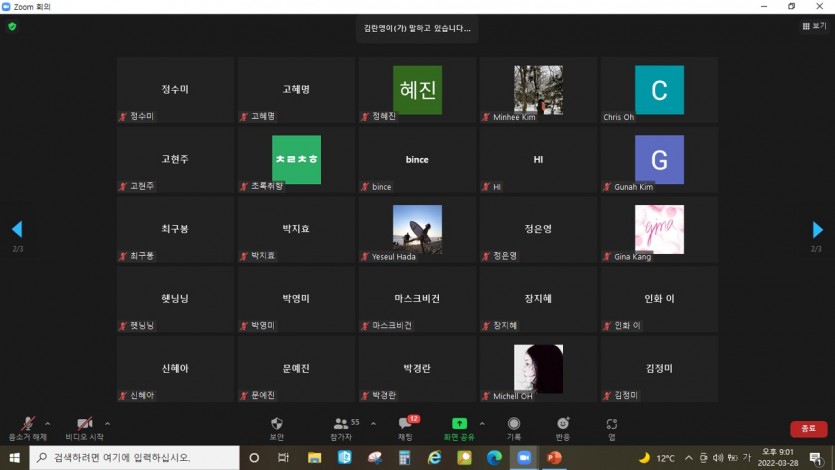Screen dimensions: 835x470
Task: Click the 최구봉 name in tile
Action: coord(175,229)
